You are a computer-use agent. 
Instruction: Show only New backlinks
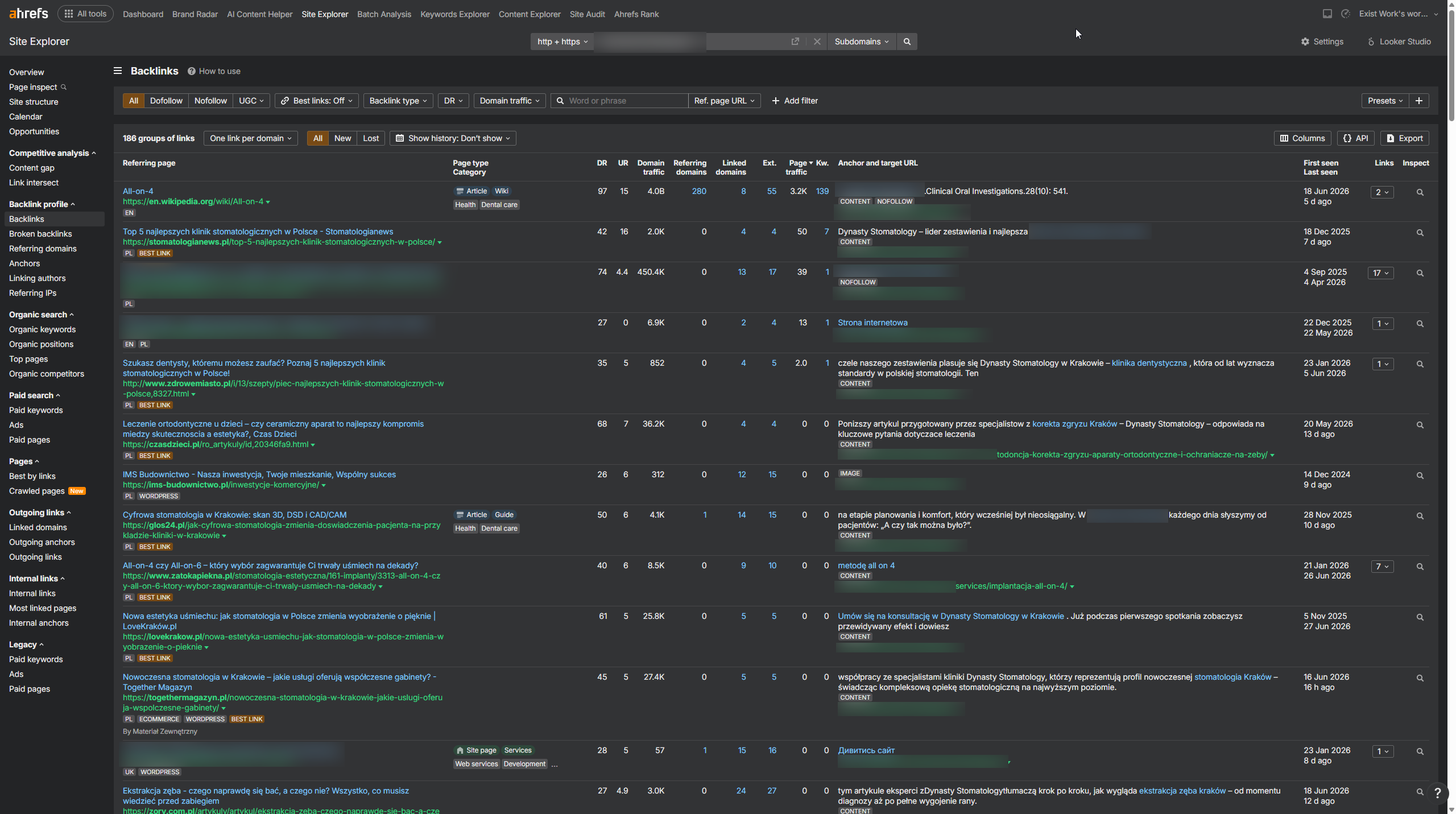[x=342, y=138]
